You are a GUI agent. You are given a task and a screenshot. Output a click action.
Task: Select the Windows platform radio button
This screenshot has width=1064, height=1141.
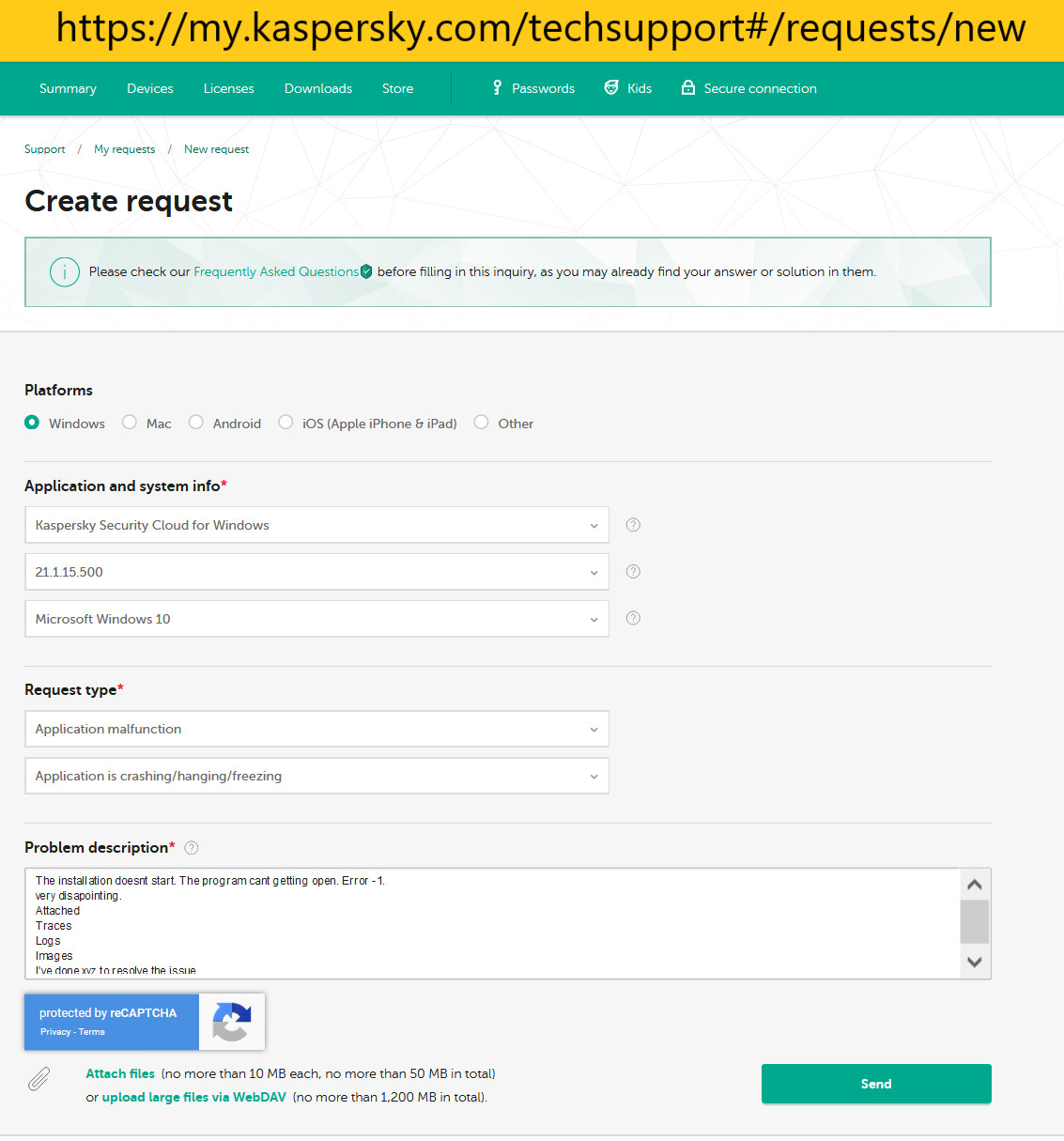pos(32,423)
